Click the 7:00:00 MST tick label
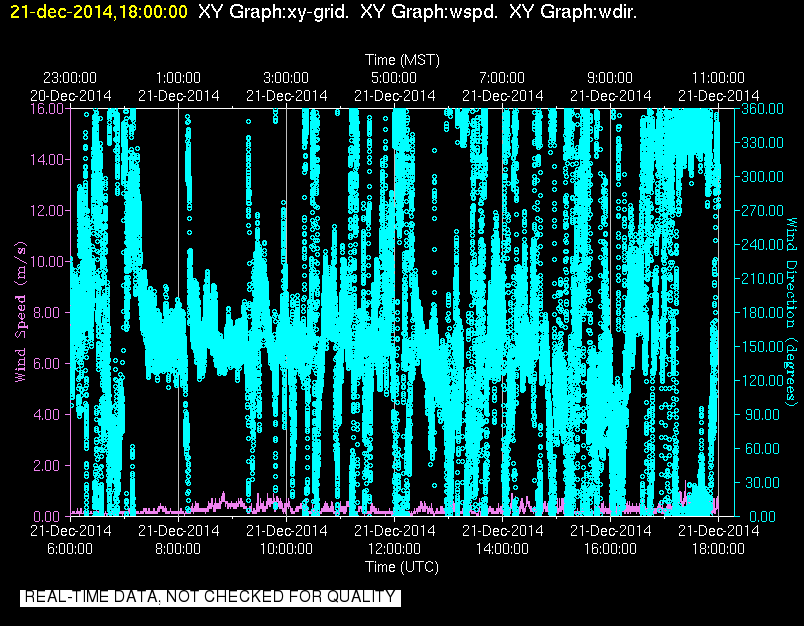Image resolution: width=804 pixels, height=626 pixels. click(x=502, y=78)
